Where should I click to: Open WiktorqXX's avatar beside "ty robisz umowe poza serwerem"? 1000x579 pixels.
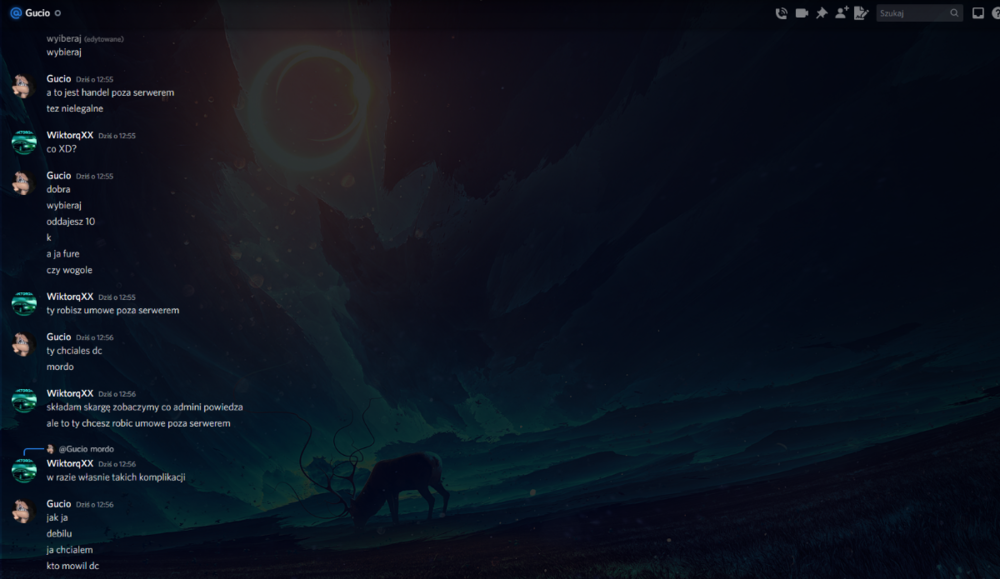(x=24, y=304)
